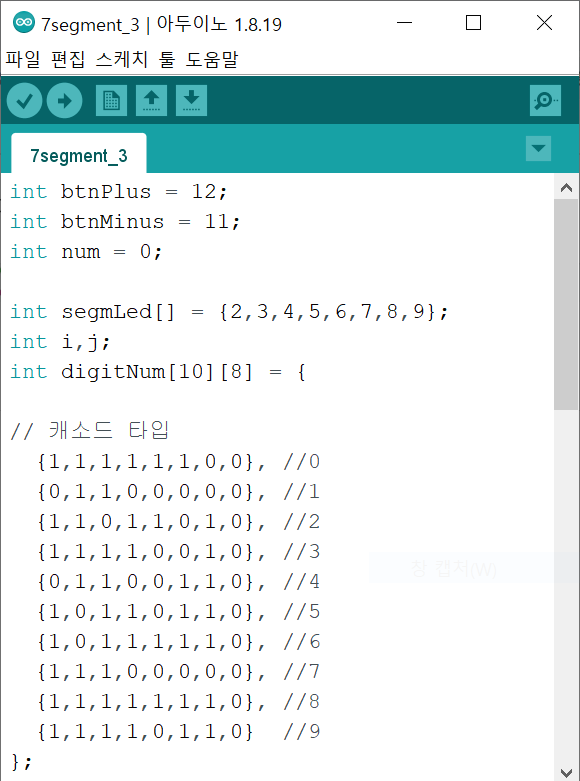Click the array row commented //7

[178, 671]
